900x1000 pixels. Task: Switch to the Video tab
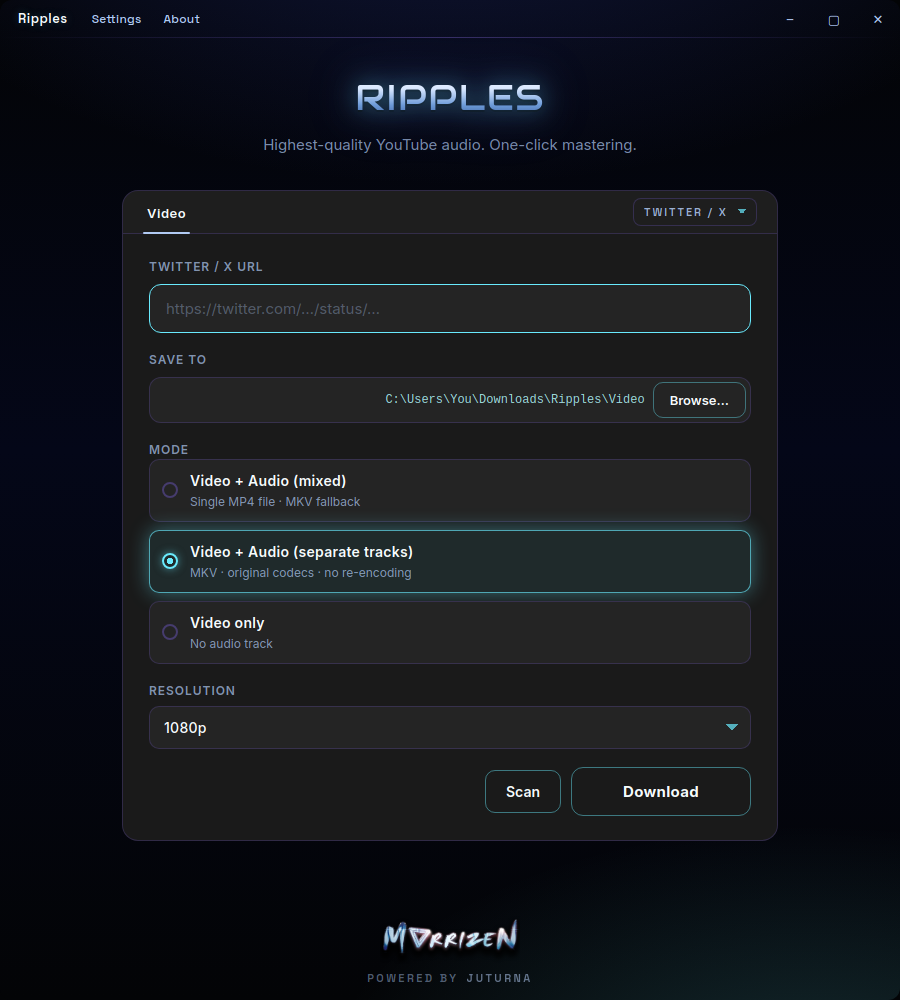click(166, 214)
